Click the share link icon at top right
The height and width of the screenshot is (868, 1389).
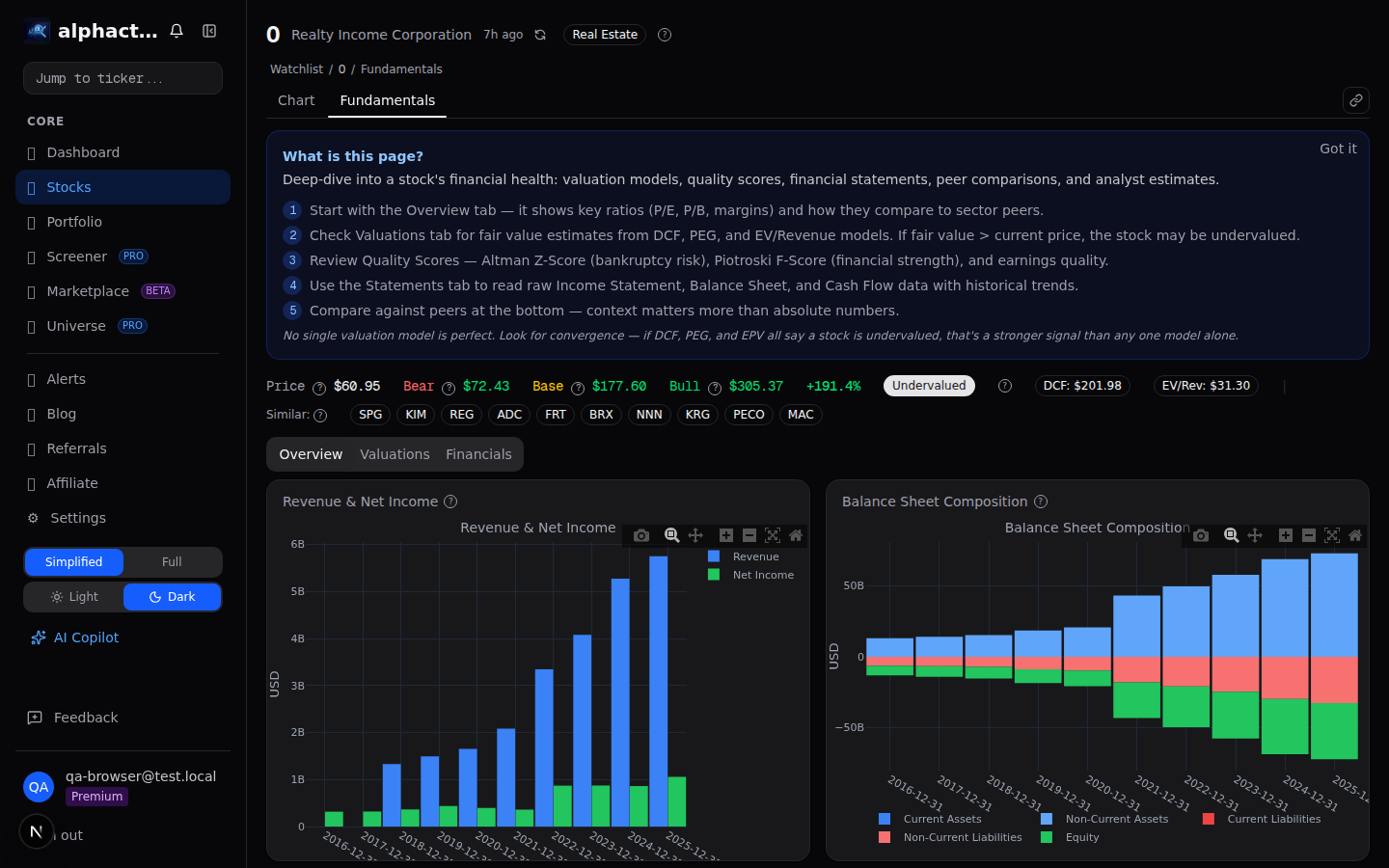click(x=1356, y=99)
